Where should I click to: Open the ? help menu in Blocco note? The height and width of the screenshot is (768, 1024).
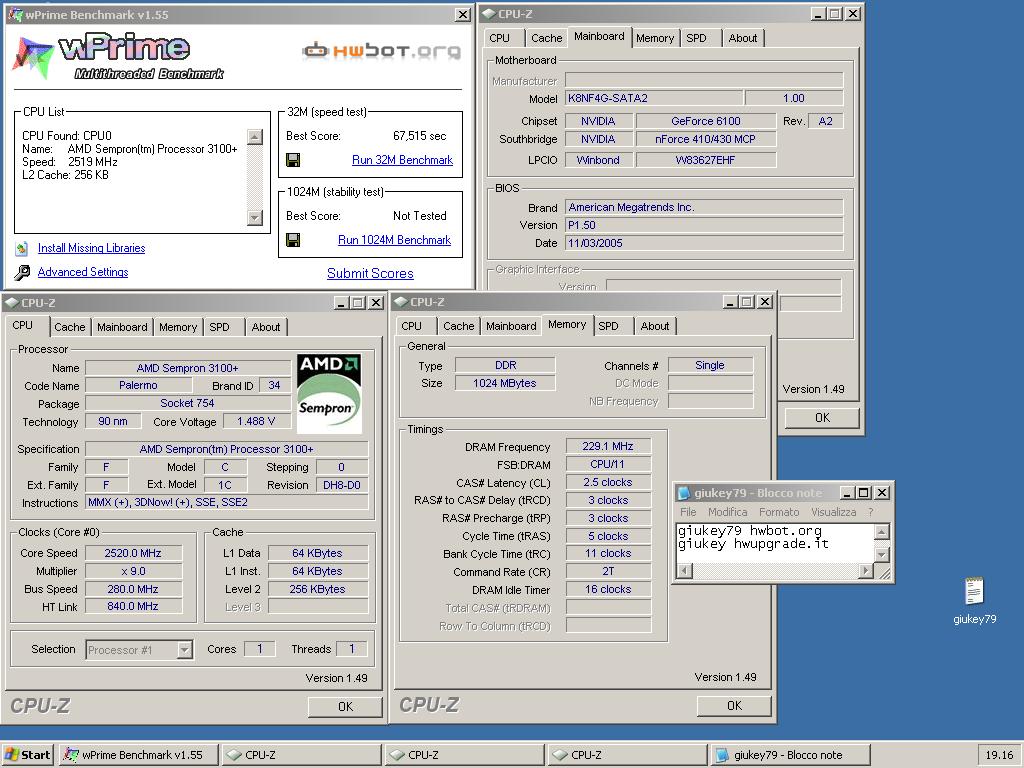[871, 512]
